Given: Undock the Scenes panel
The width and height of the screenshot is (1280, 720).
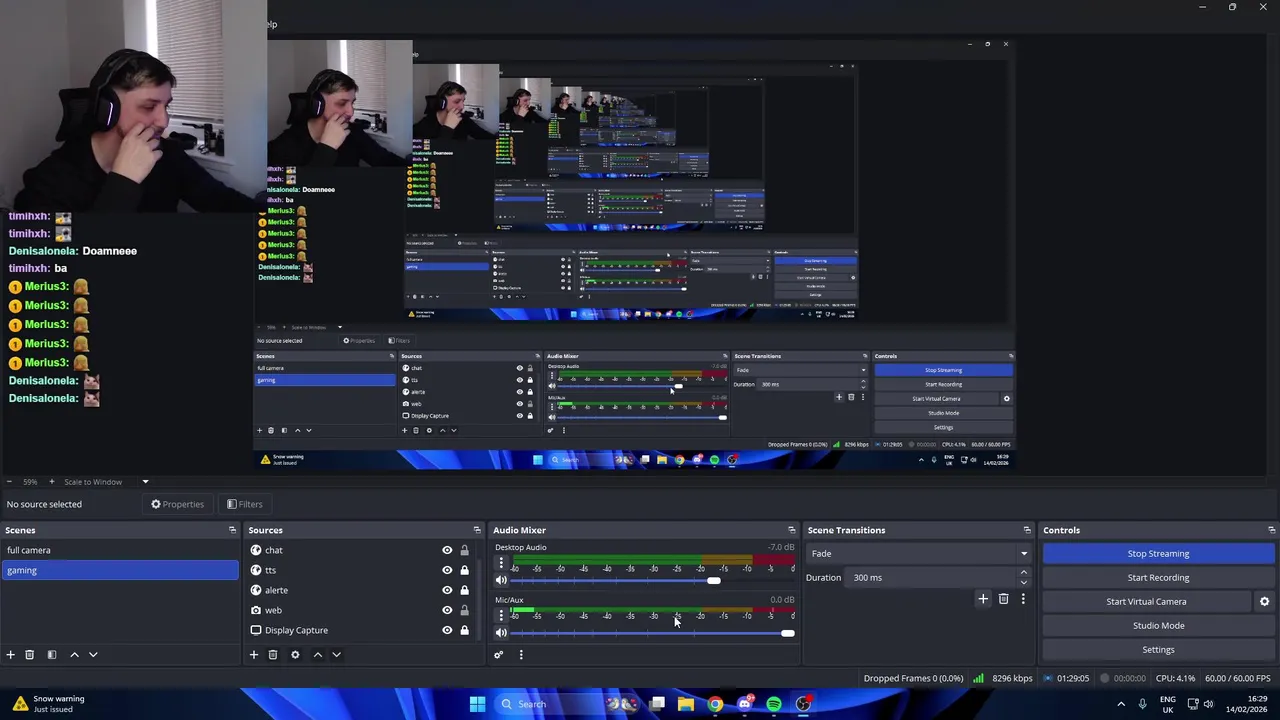Looking at the screenshot, I should (x=232, y=530).
